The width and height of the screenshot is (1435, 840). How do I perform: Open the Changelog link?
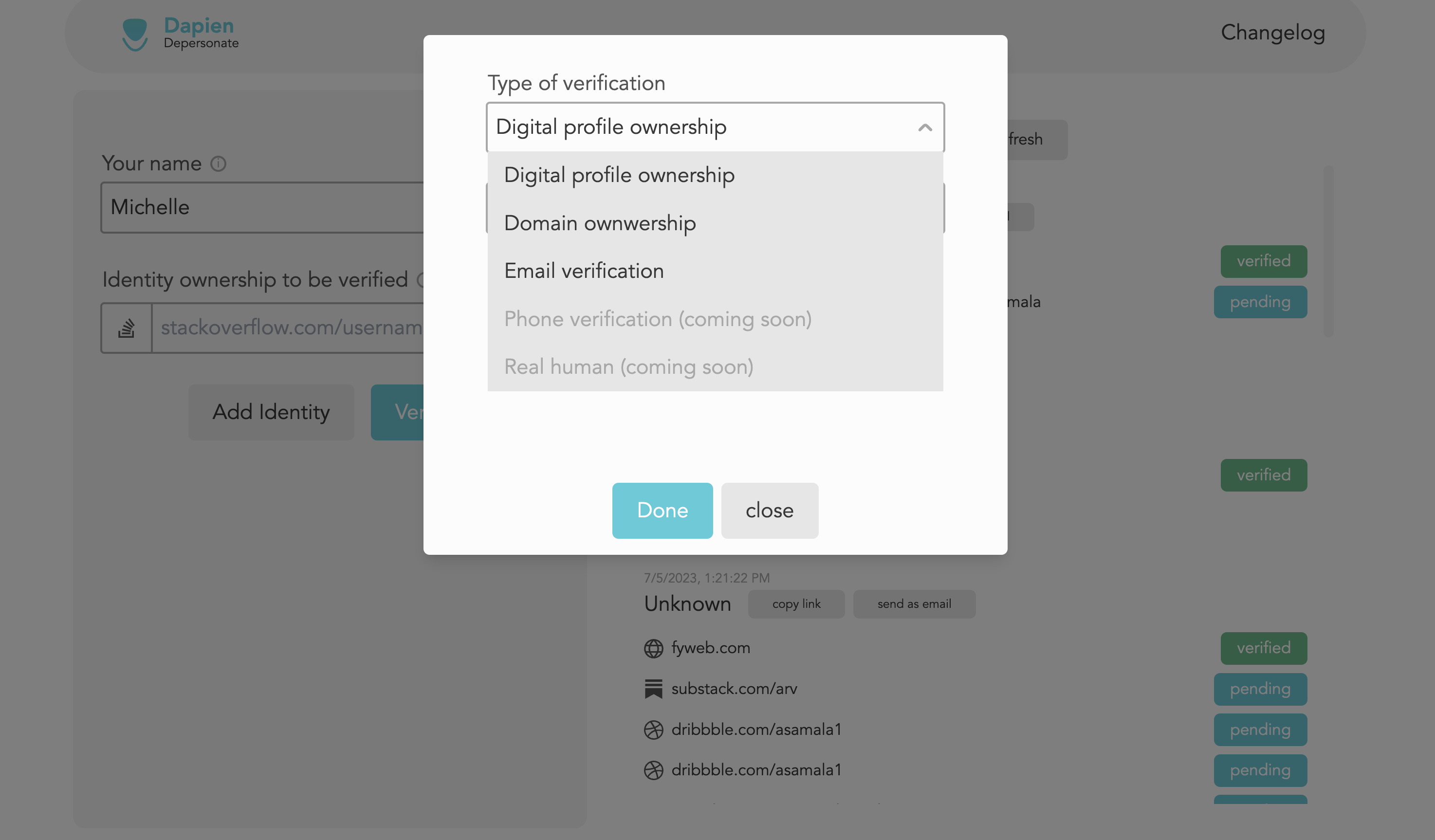[1273, 33]
